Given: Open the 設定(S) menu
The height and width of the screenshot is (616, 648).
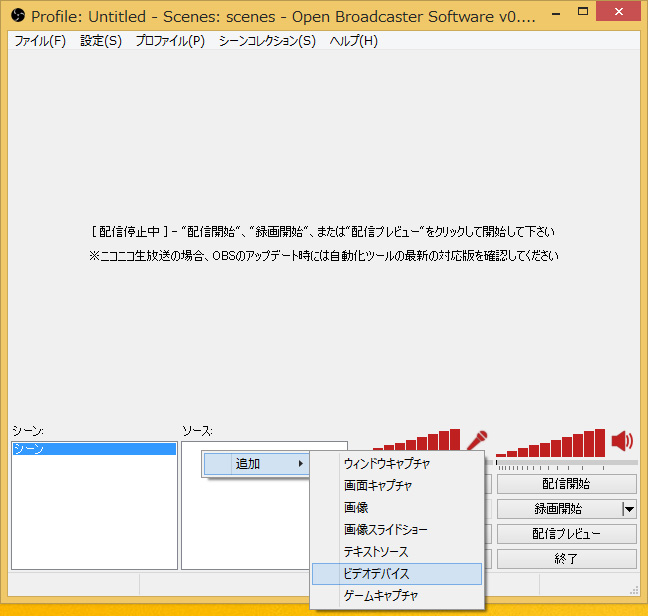Looking at the screenshot, I should [x=101, y=41].
